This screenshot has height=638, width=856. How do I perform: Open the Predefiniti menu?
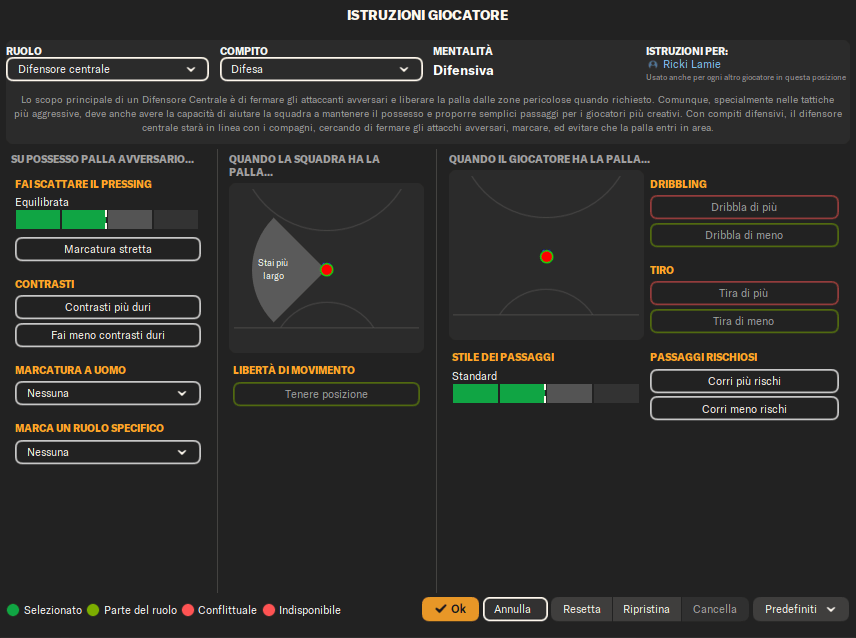800,609
